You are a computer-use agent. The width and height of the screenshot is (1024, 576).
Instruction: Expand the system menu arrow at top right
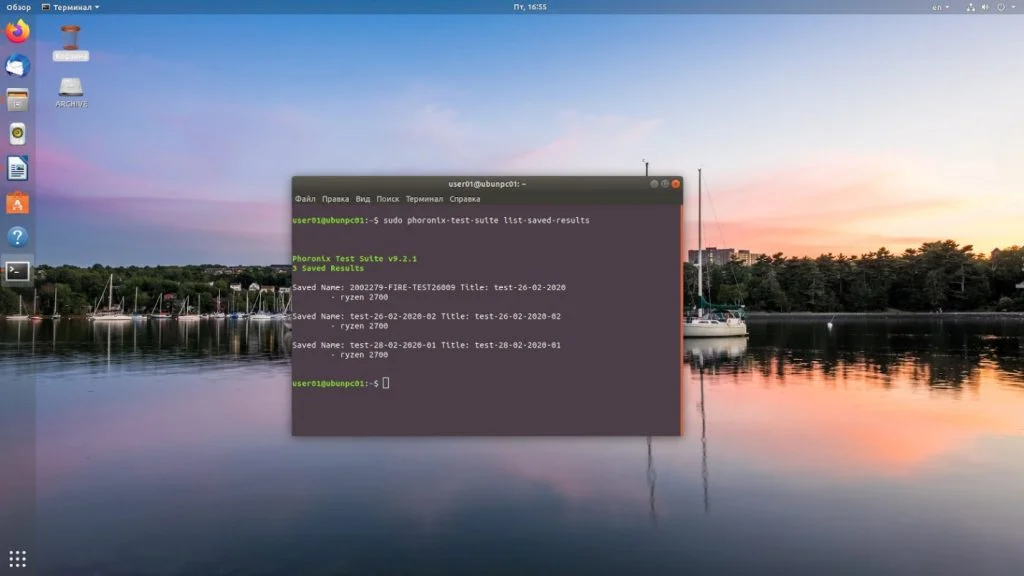point(1012,7)
